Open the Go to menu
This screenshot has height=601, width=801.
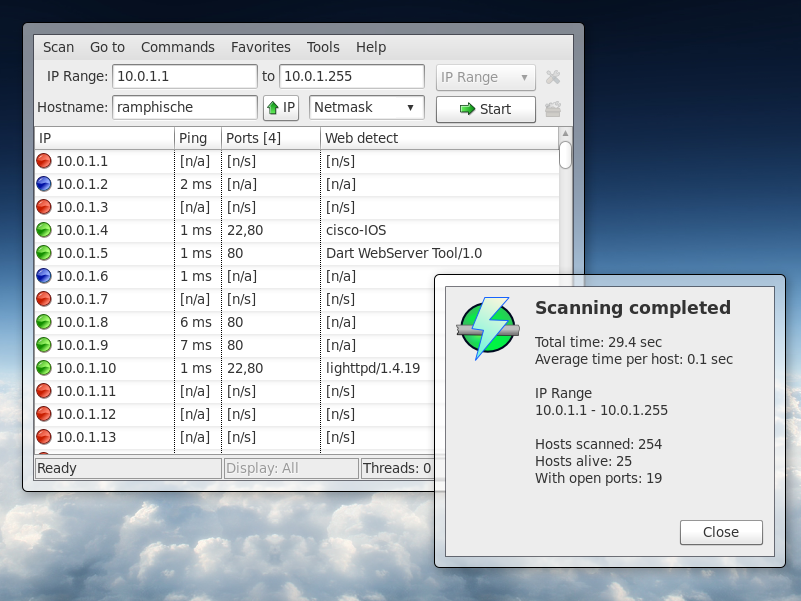[x=107, y=47]
